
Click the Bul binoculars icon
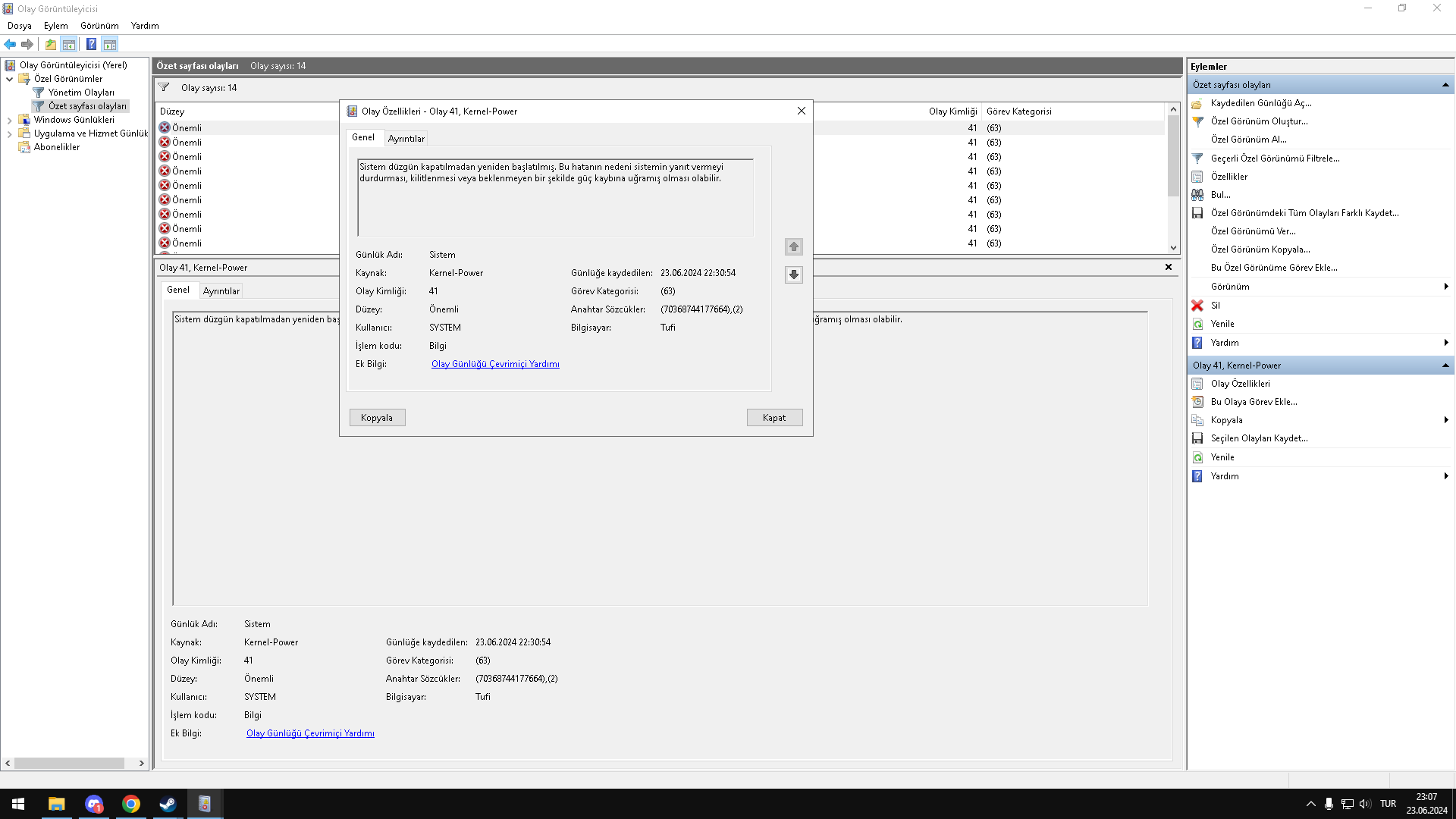[x=1197, y=195]
